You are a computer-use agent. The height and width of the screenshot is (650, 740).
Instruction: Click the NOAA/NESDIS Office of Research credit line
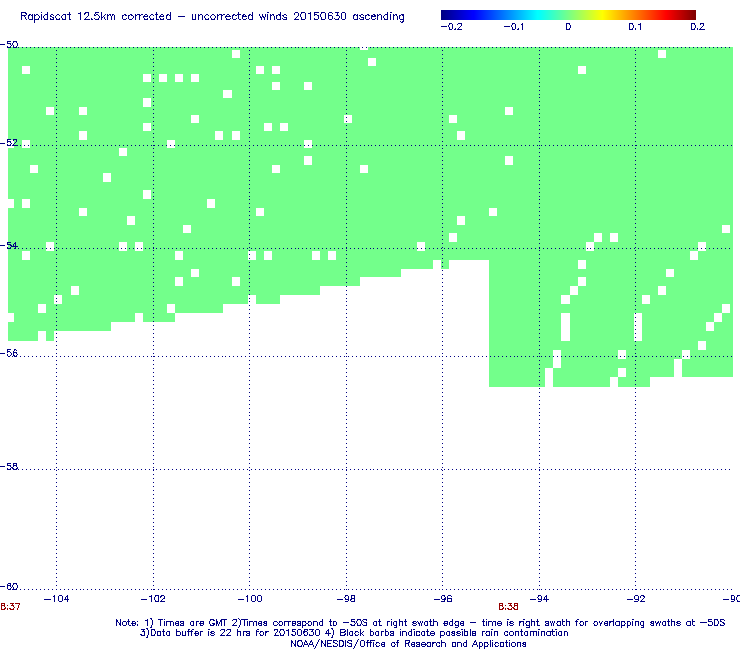pyautogui.click(x=408, y=644)
